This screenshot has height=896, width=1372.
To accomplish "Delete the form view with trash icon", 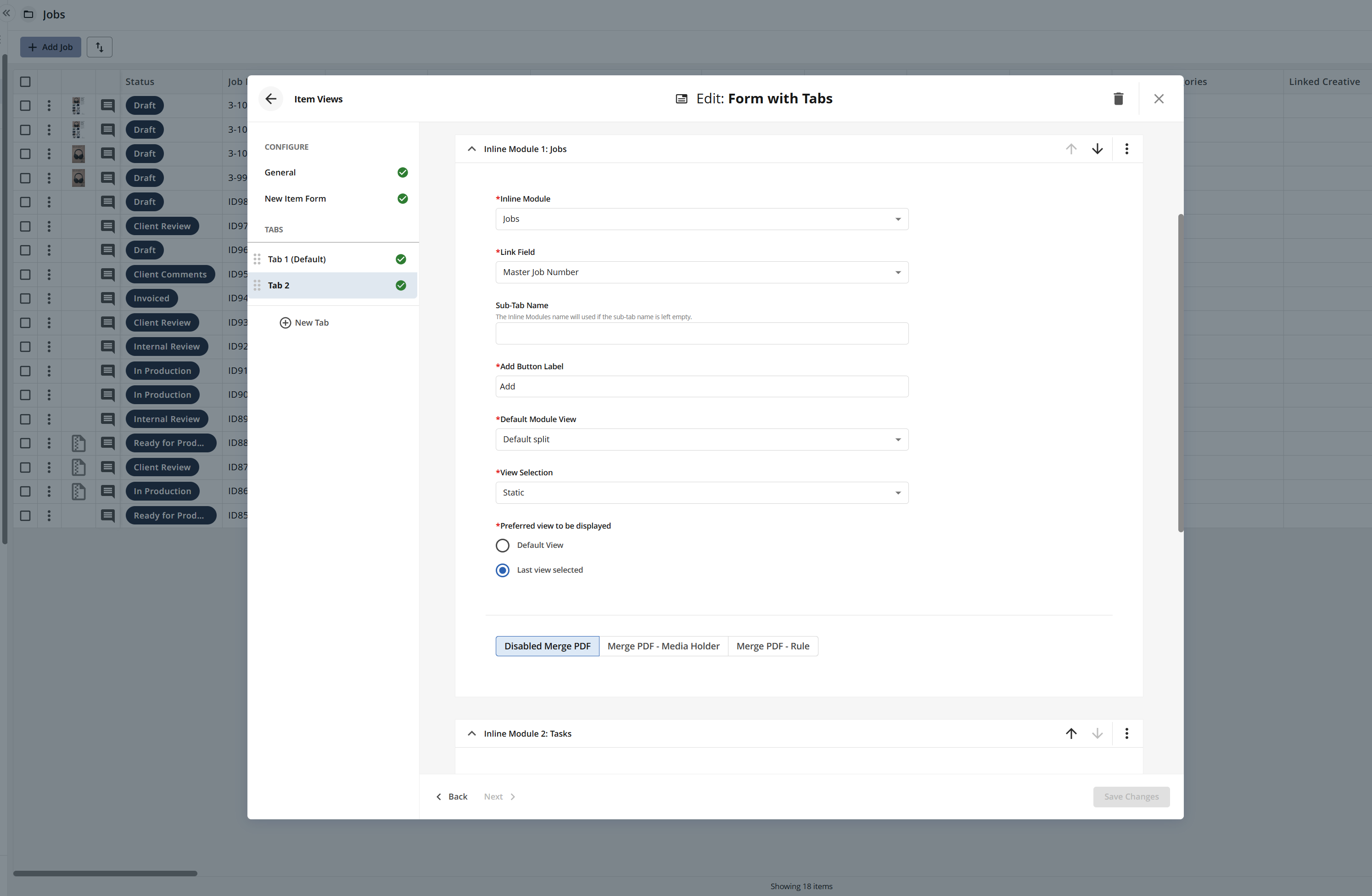I will [x=1118, y=99].
